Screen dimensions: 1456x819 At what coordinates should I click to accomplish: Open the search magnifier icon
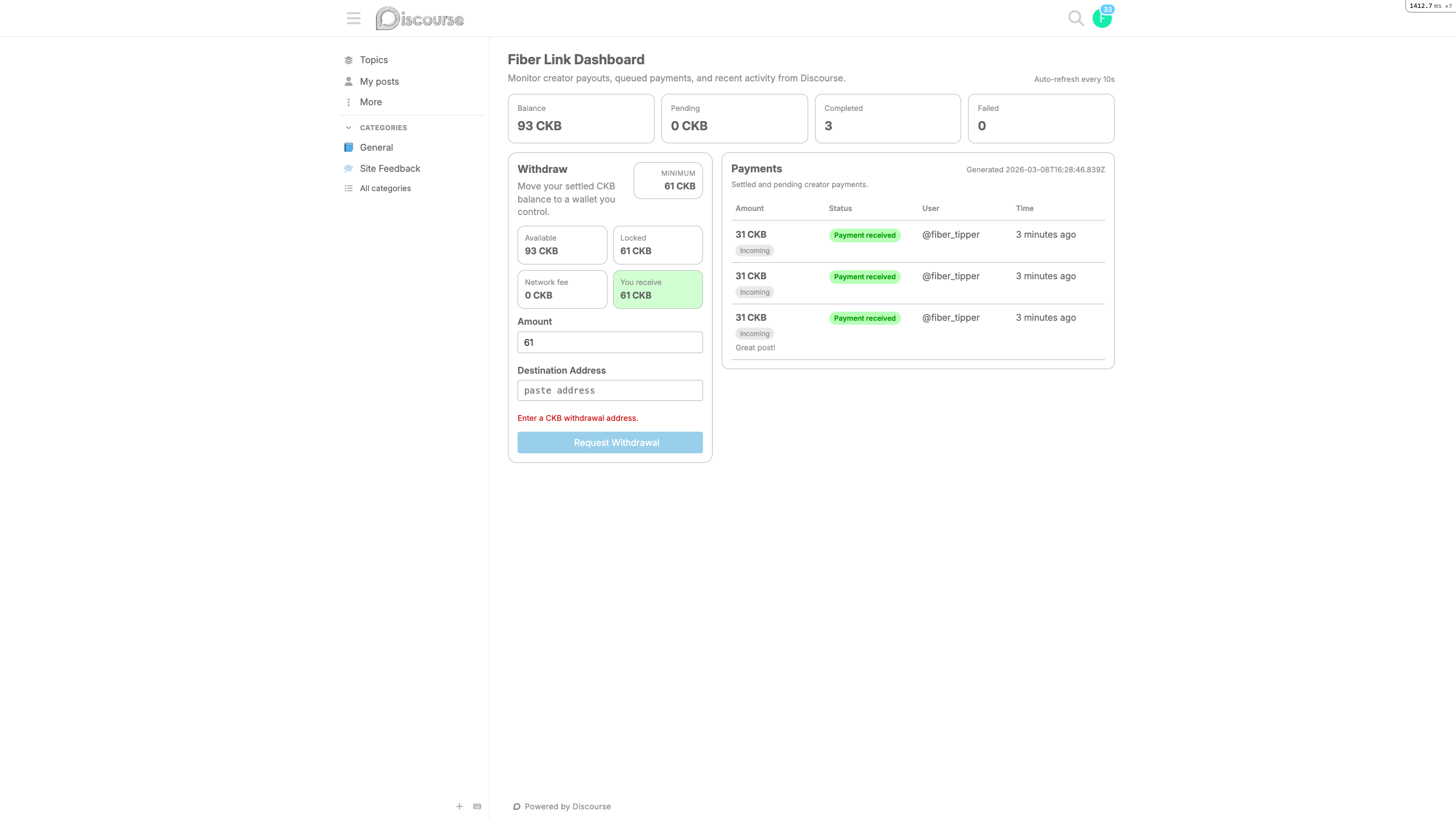(x=1076, y=18)
